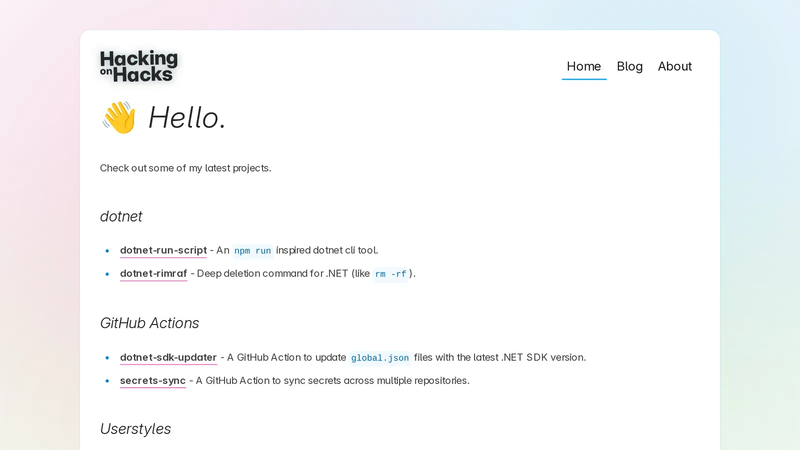
Task: Click the npm run code snippet
Action: click(x=253, y=251)
